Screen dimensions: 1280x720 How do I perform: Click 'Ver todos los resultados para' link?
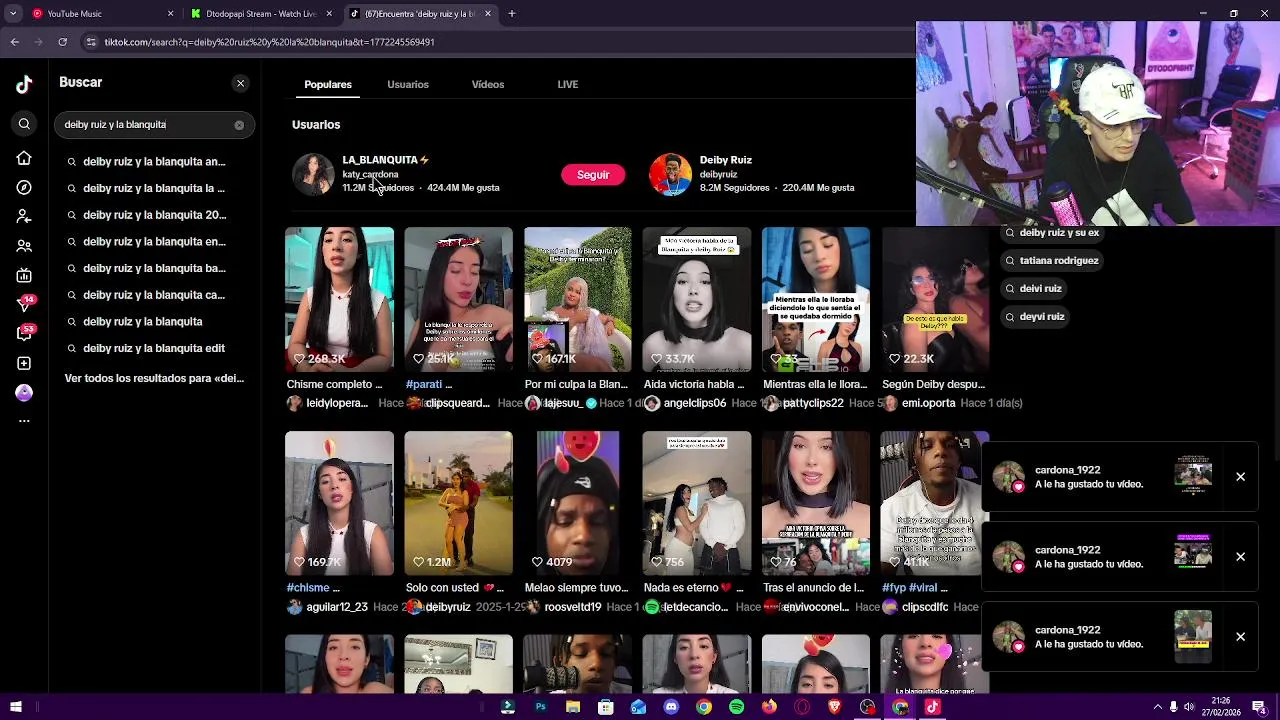coord(154,379)
